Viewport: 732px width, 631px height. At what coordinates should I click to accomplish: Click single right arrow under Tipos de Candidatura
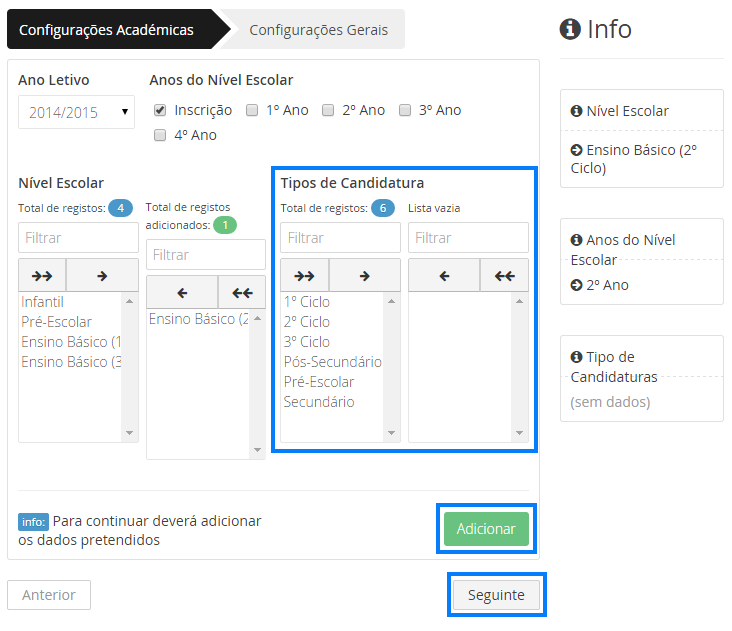(x=365, y=275)
